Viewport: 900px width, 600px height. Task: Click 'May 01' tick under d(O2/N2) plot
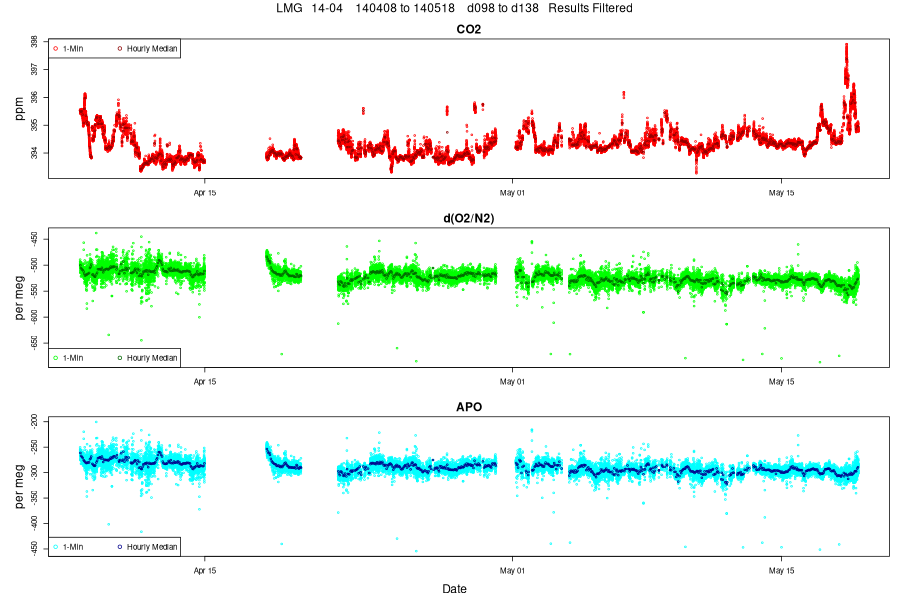512,382
